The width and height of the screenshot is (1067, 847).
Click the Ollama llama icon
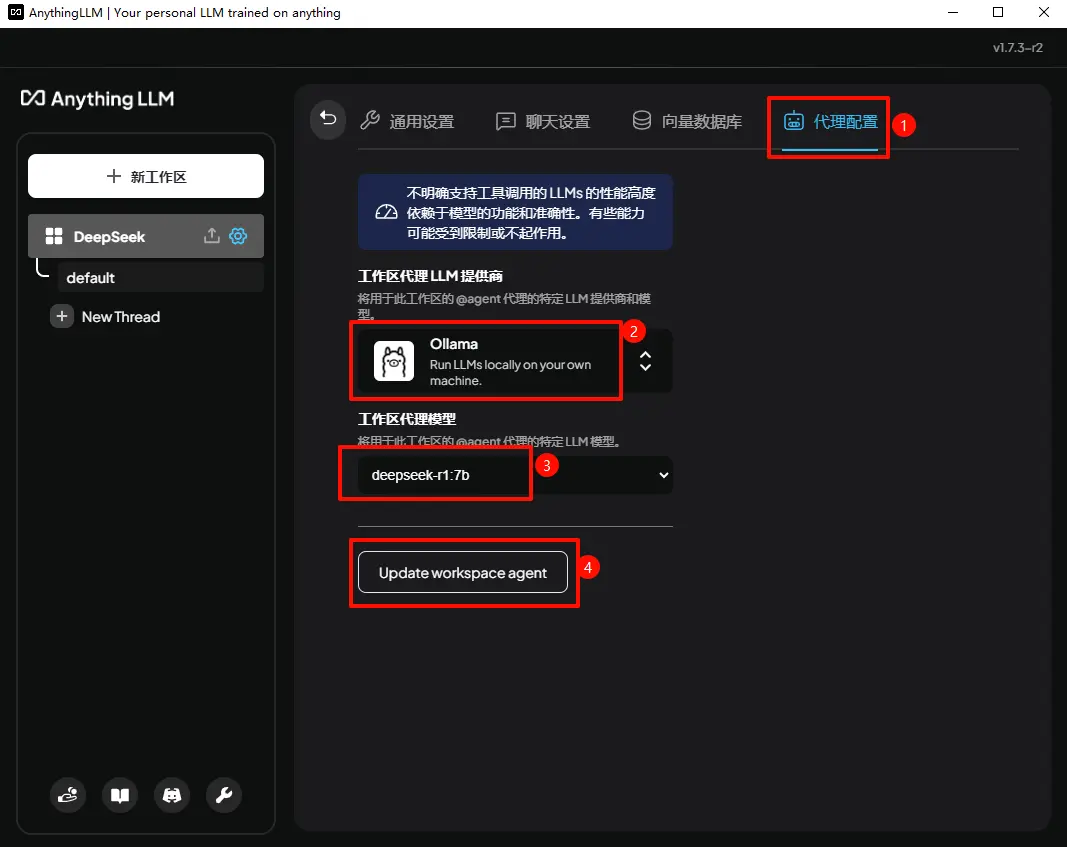394,361
